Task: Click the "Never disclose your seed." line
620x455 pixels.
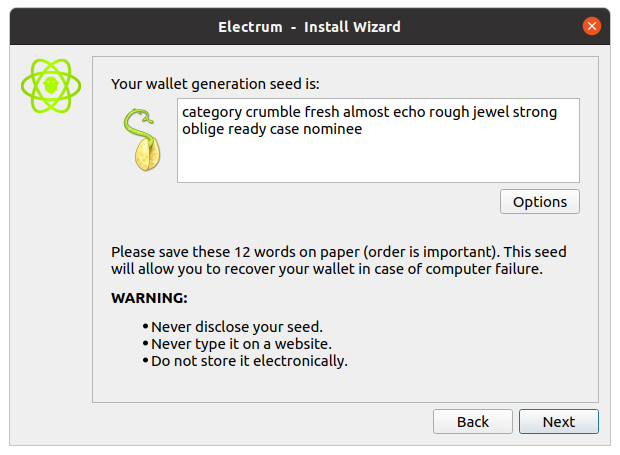Action: point(237,327)
